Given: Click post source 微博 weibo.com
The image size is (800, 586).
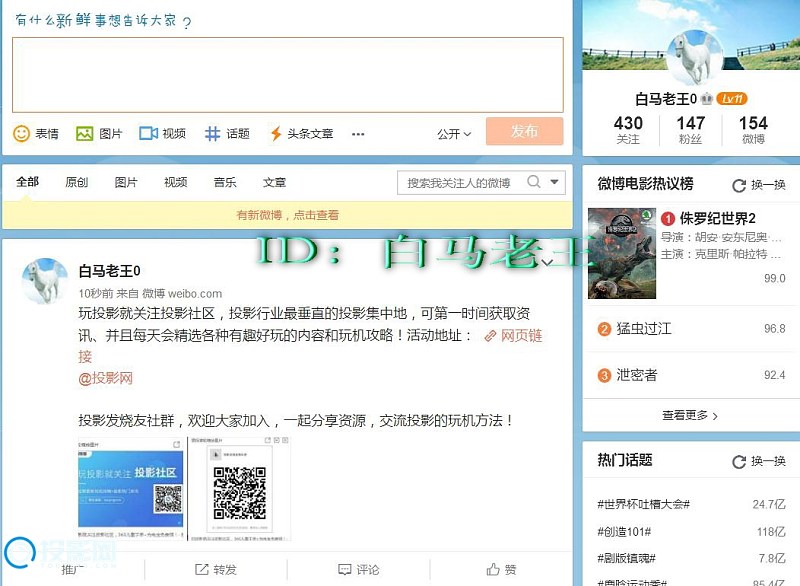Looking at the screenshot, I should tap(182, 293).
